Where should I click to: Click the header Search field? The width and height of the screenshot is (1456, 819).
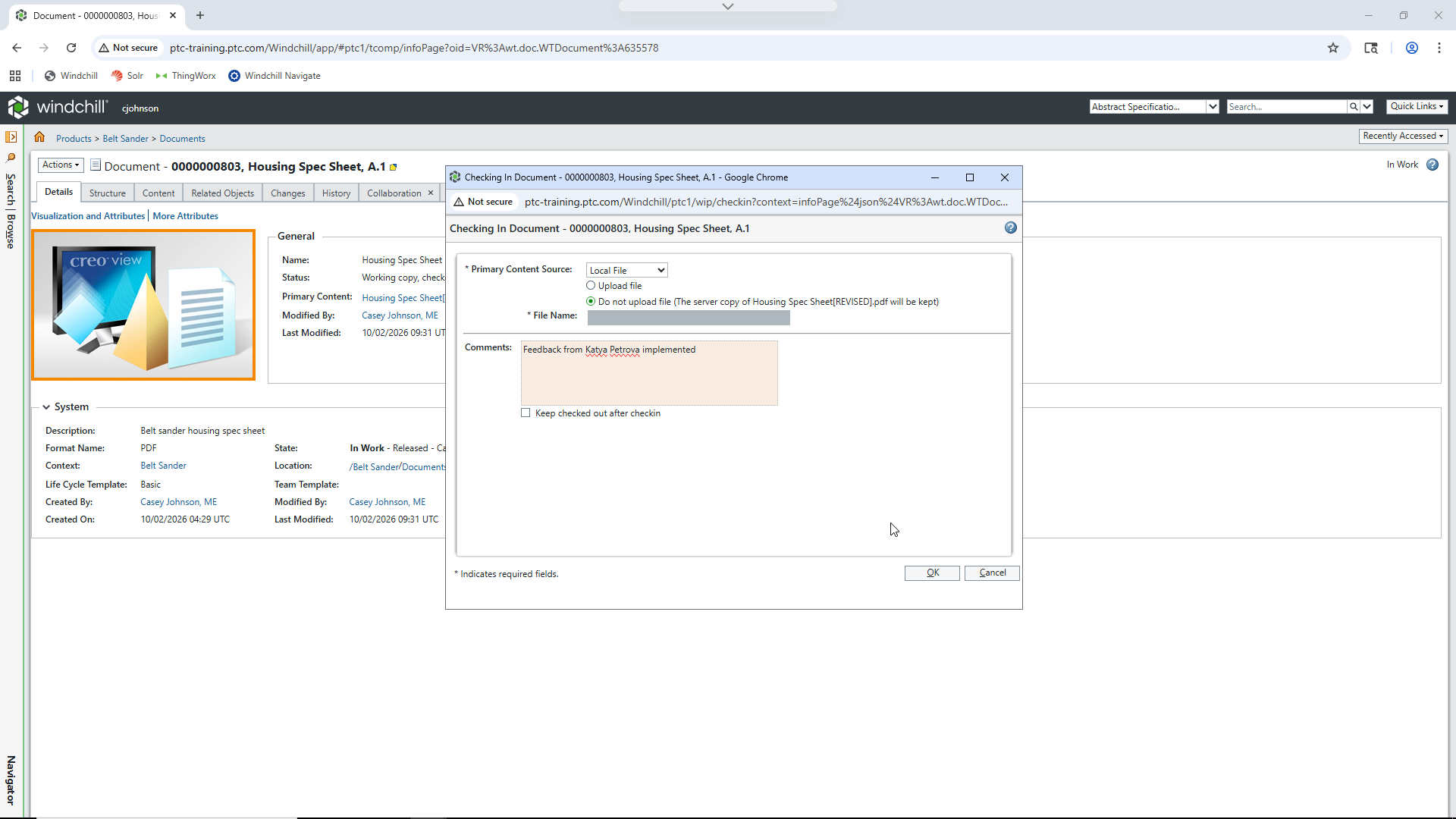[1286, 107]
